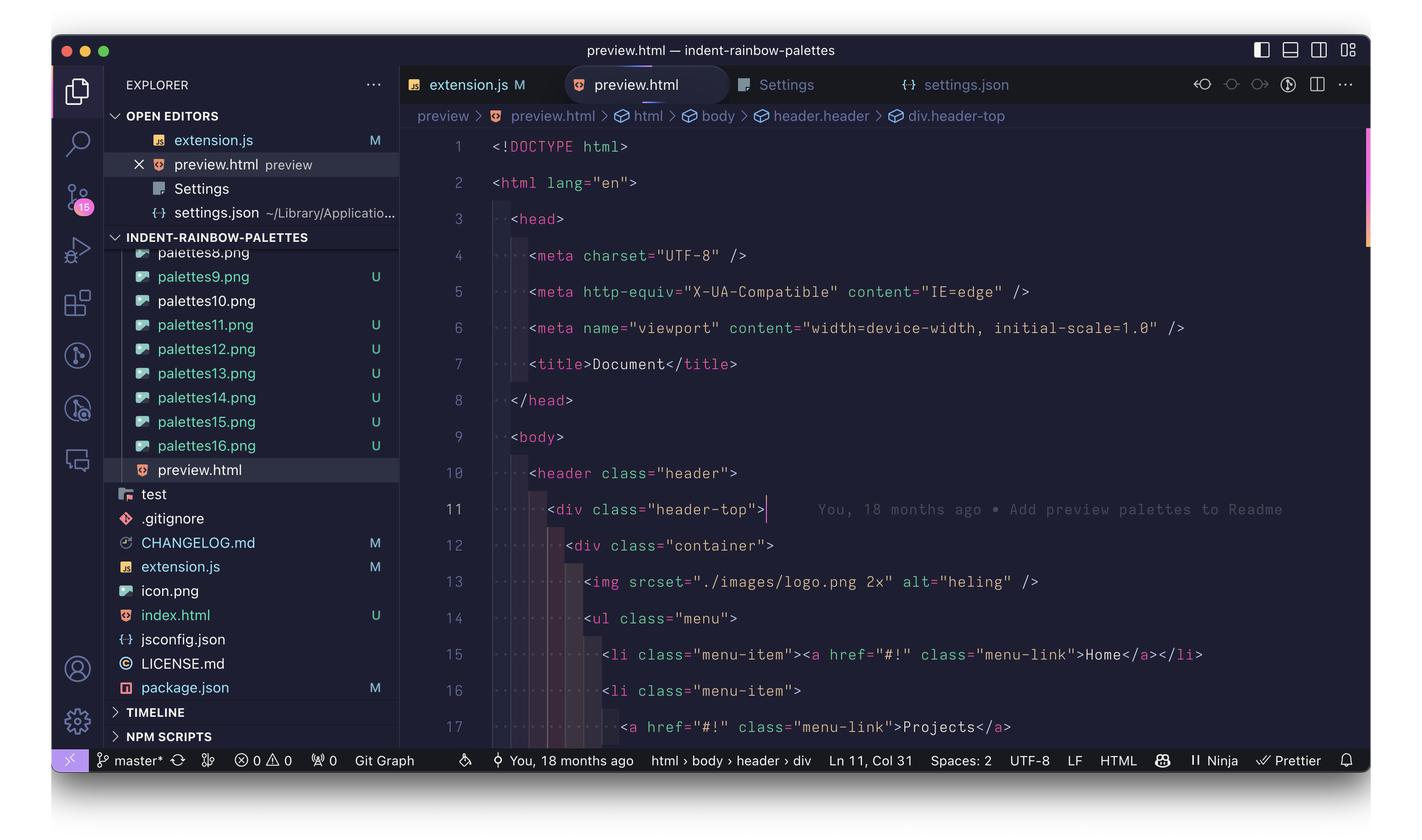This screenshot has width=1422, height=840.
Task: Expand the NPM SCRIPTS section
Action: [x=168, y=736]
